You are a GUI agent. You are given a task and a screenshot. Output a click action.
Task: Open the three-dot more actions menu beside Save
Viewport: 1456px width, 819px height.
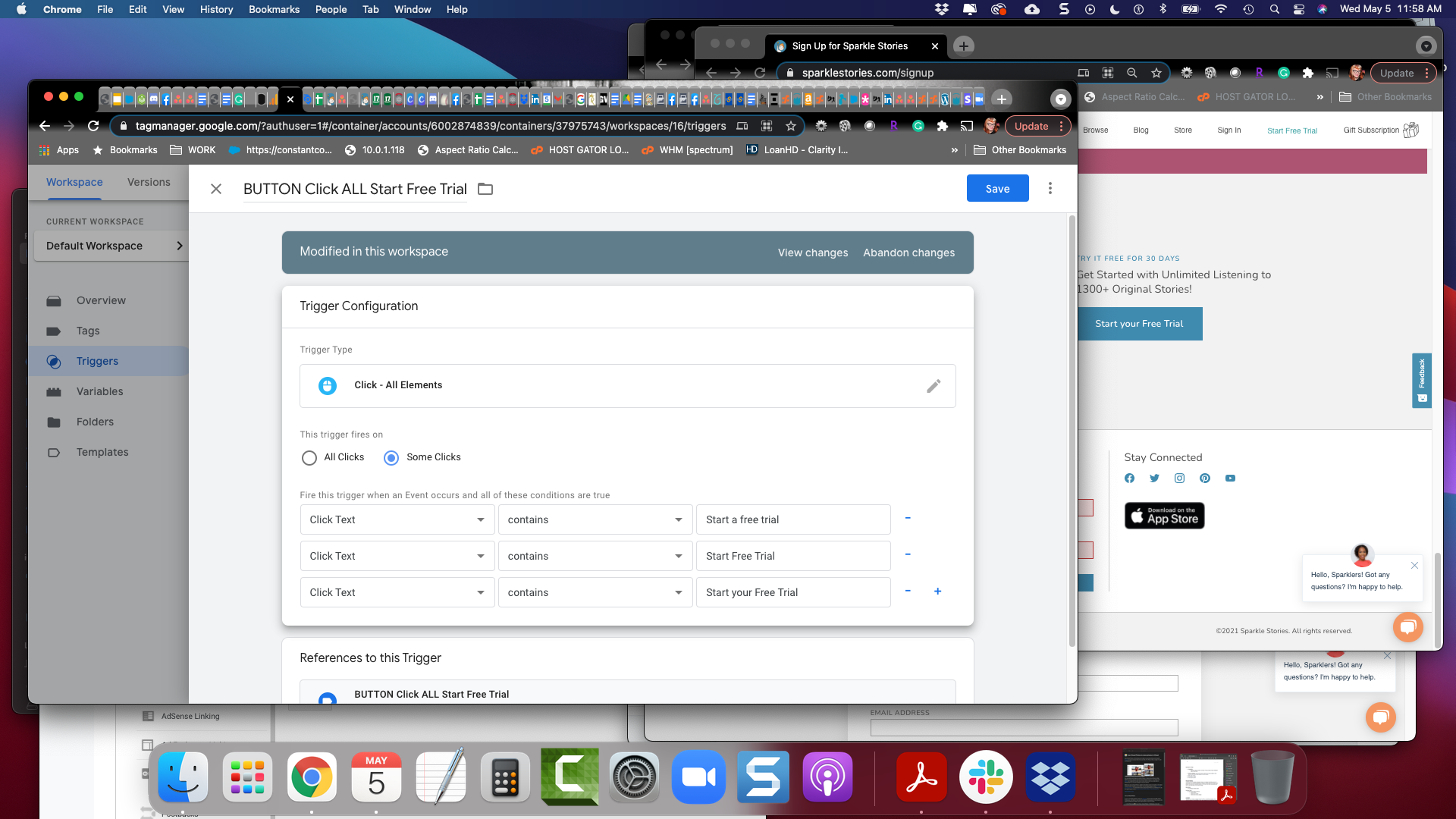point(1050,188)
